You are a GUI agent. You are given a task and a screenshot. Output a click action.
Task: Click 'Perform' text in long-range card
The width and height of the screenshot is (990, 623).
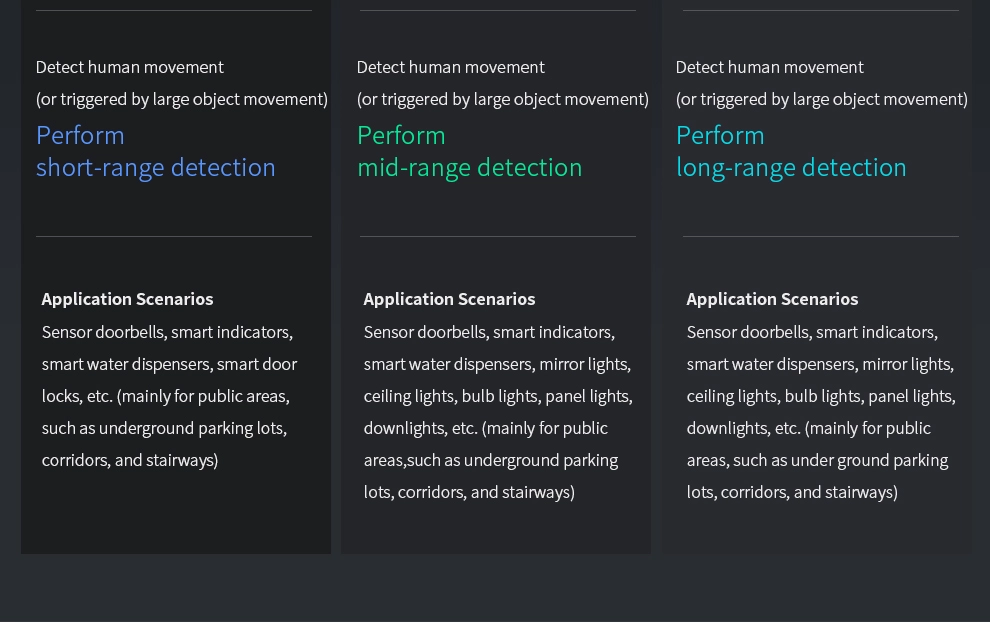tap(720, 135)
